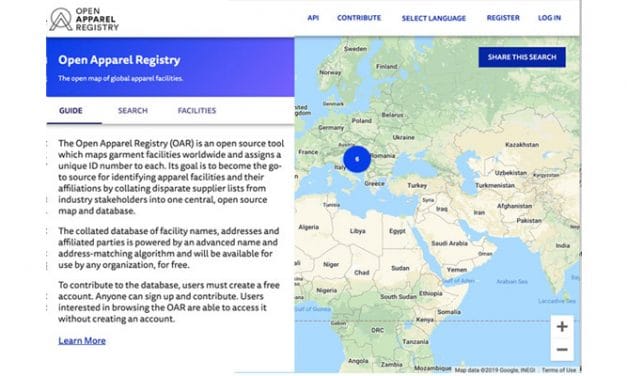The width and height of the screenshot is (627, 376).
Task: Click the 'Pakistan' label on the map
Action: 529,220
